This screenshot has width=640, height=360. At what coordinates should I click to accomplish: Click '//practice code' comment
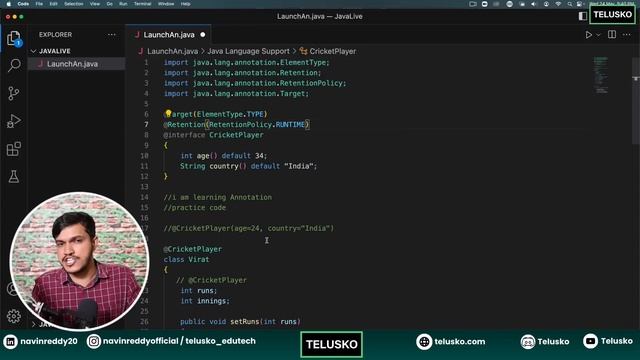195,208
